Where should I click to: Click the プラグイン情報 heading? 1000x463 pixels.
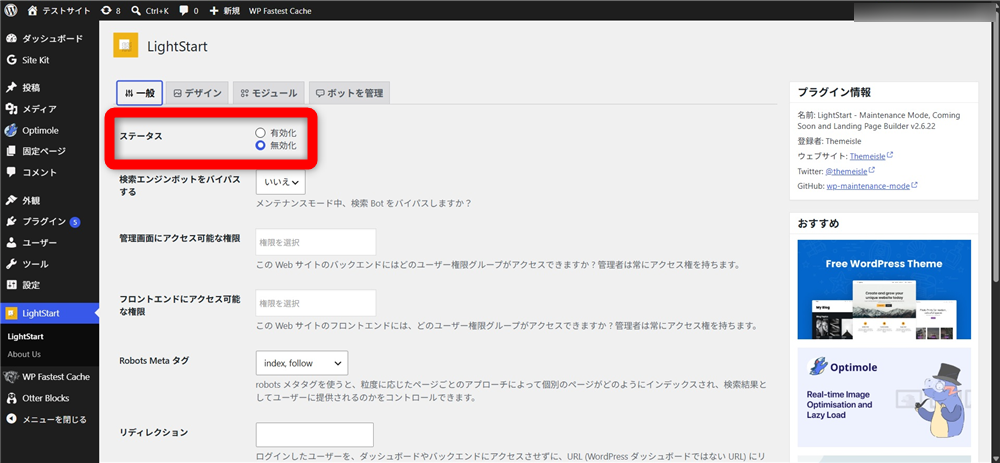pos(834,92)
